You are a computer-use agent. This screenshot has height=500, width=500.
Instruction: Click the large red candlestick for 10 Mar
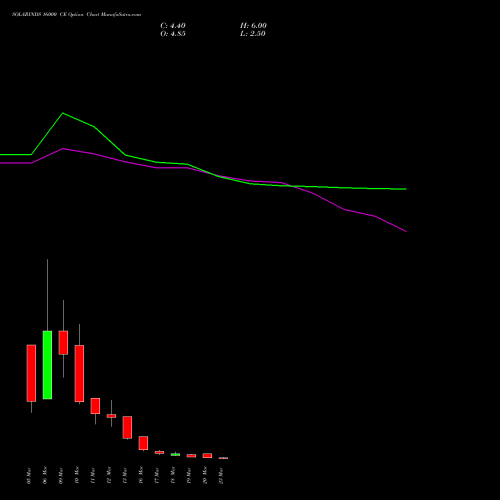coord(79,373)
